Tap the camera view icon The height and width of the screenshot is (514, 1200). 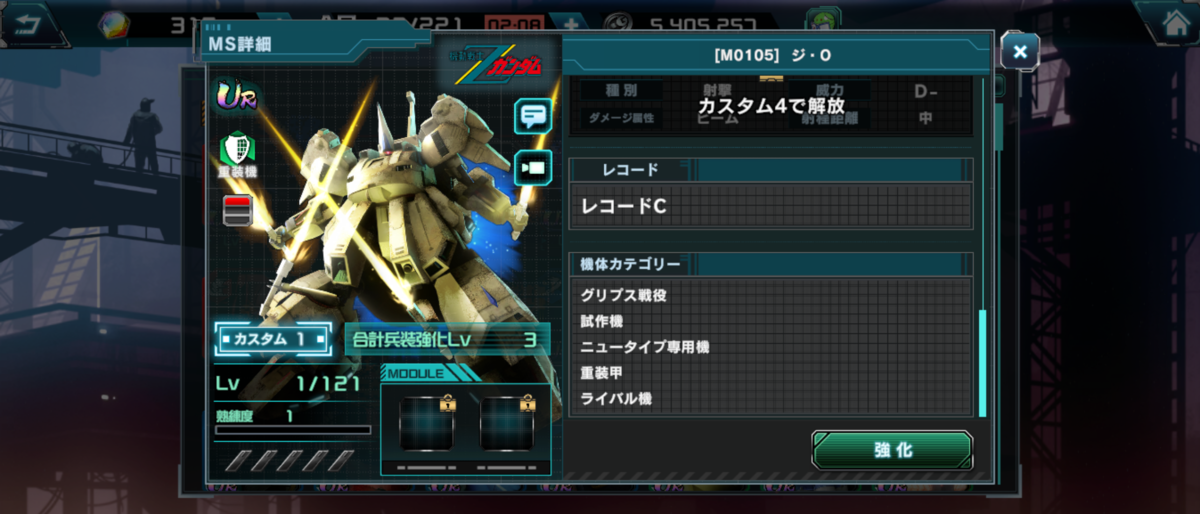pyautogui.click(x=533, y=167)
